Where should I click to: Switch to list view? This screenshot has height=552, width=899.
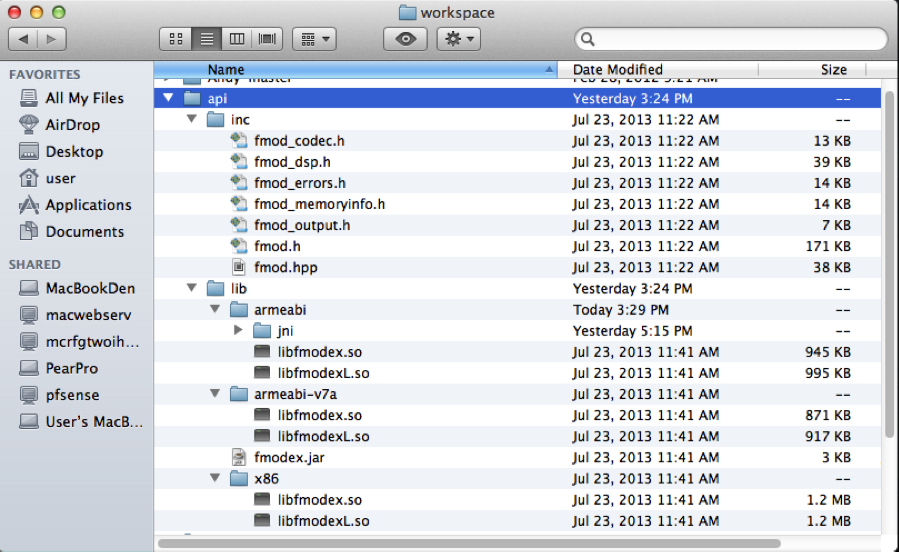pos(206,39)
